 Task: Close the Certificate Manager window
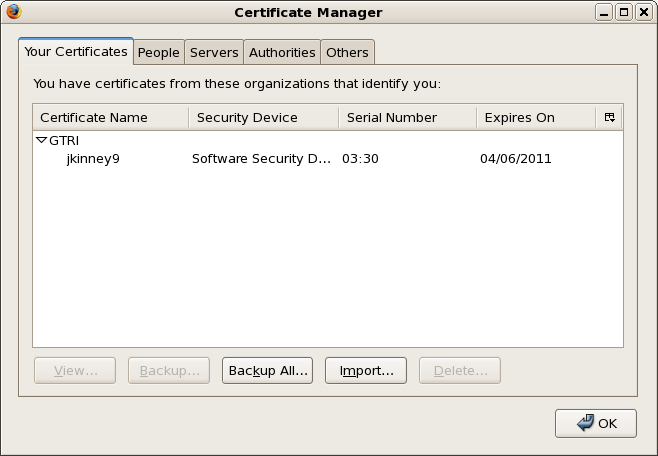point(642,12)
